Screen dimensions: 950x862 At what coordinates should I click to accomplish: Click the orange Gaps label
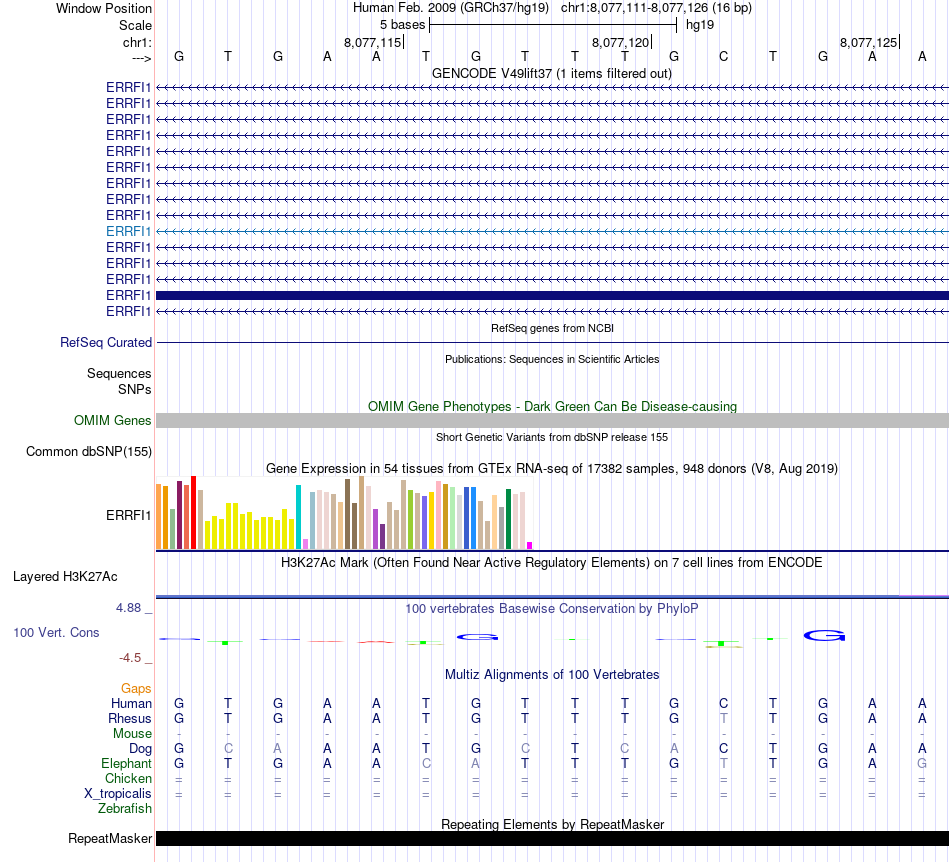[136, 688]
